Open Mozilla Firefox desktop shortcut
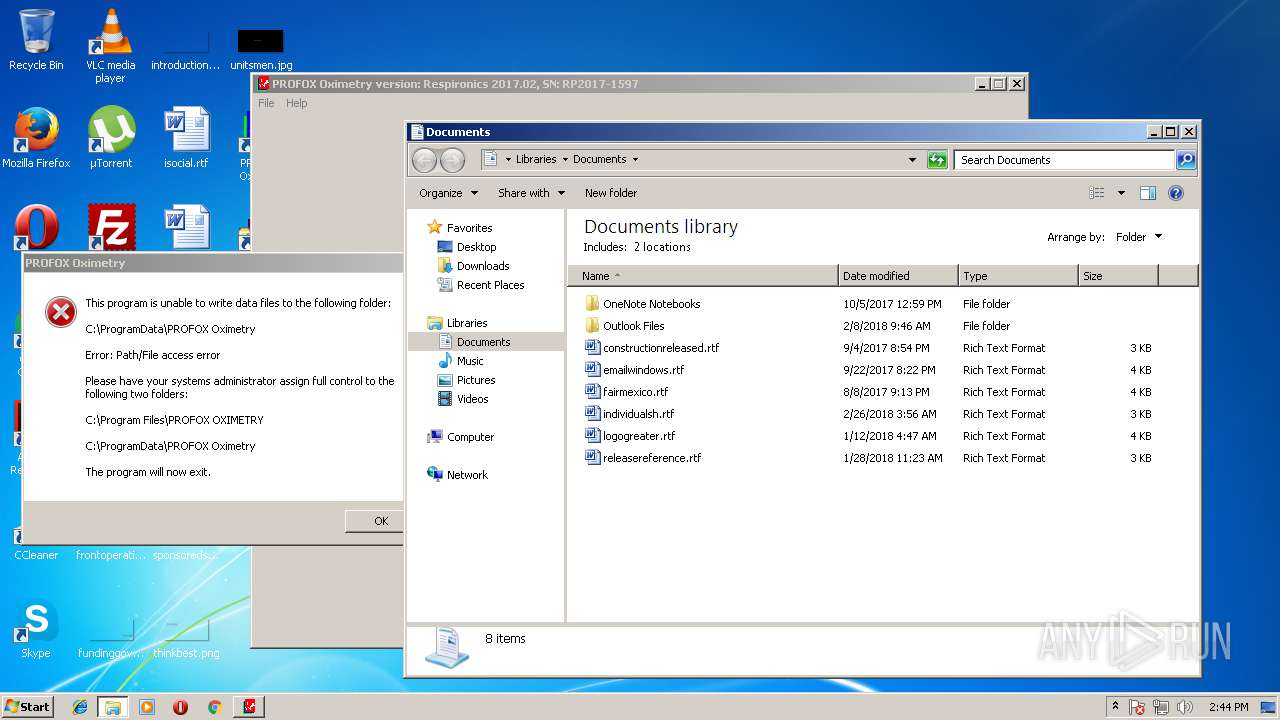Screen dimensions: 1280x720 36,138
